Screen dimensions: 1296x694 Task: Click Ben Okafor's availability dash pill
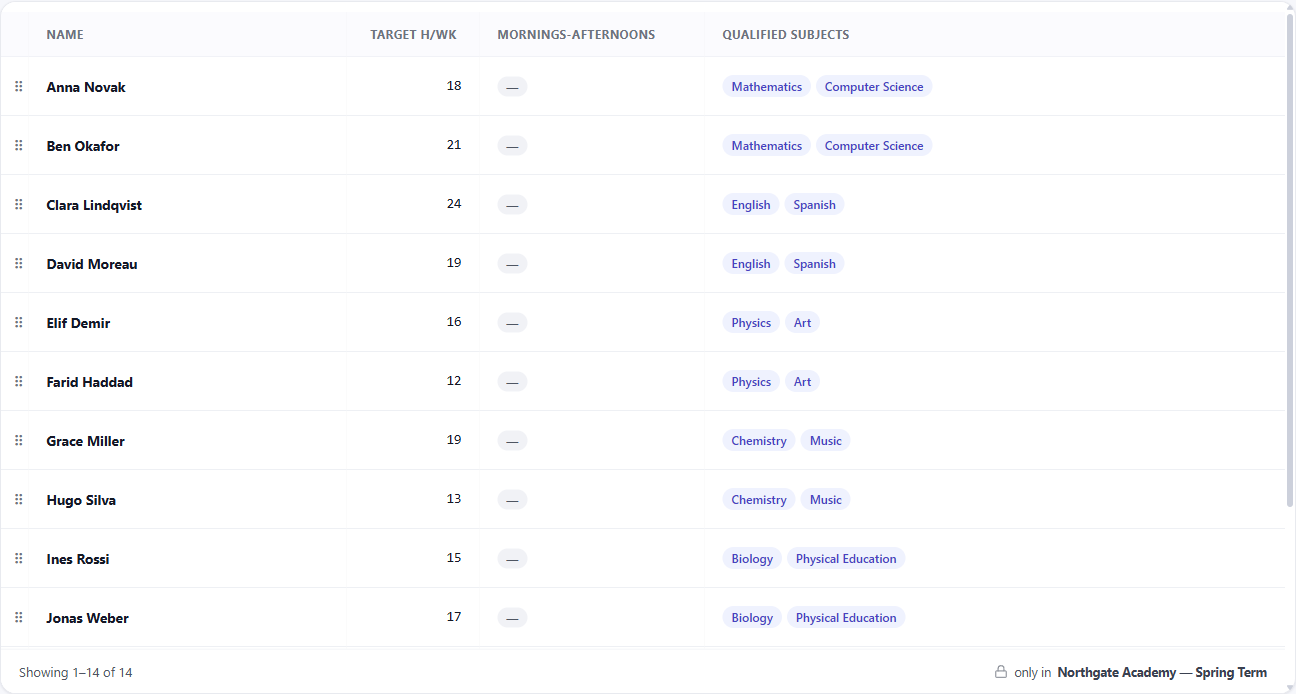click(x=512, y=146)
